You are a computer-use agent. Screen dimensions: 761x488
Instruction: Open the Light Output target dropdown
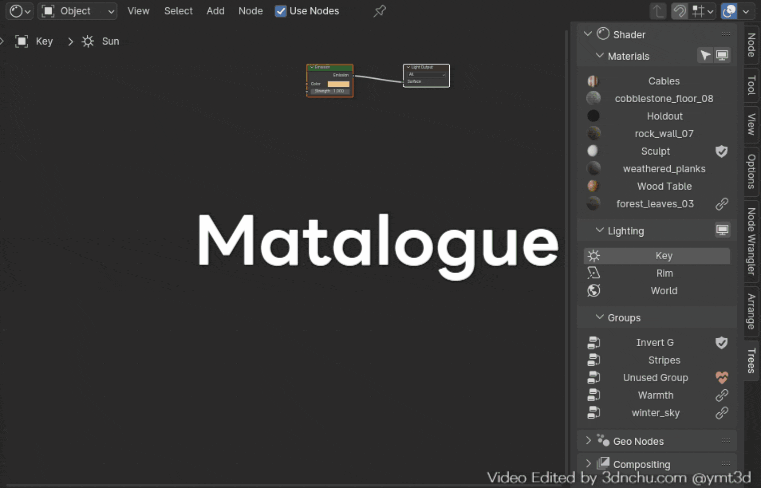coord(427,74)
